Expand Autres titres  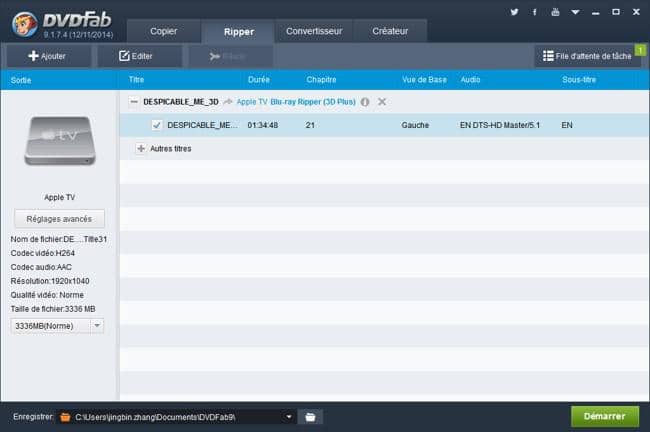[x=141, y=148]
